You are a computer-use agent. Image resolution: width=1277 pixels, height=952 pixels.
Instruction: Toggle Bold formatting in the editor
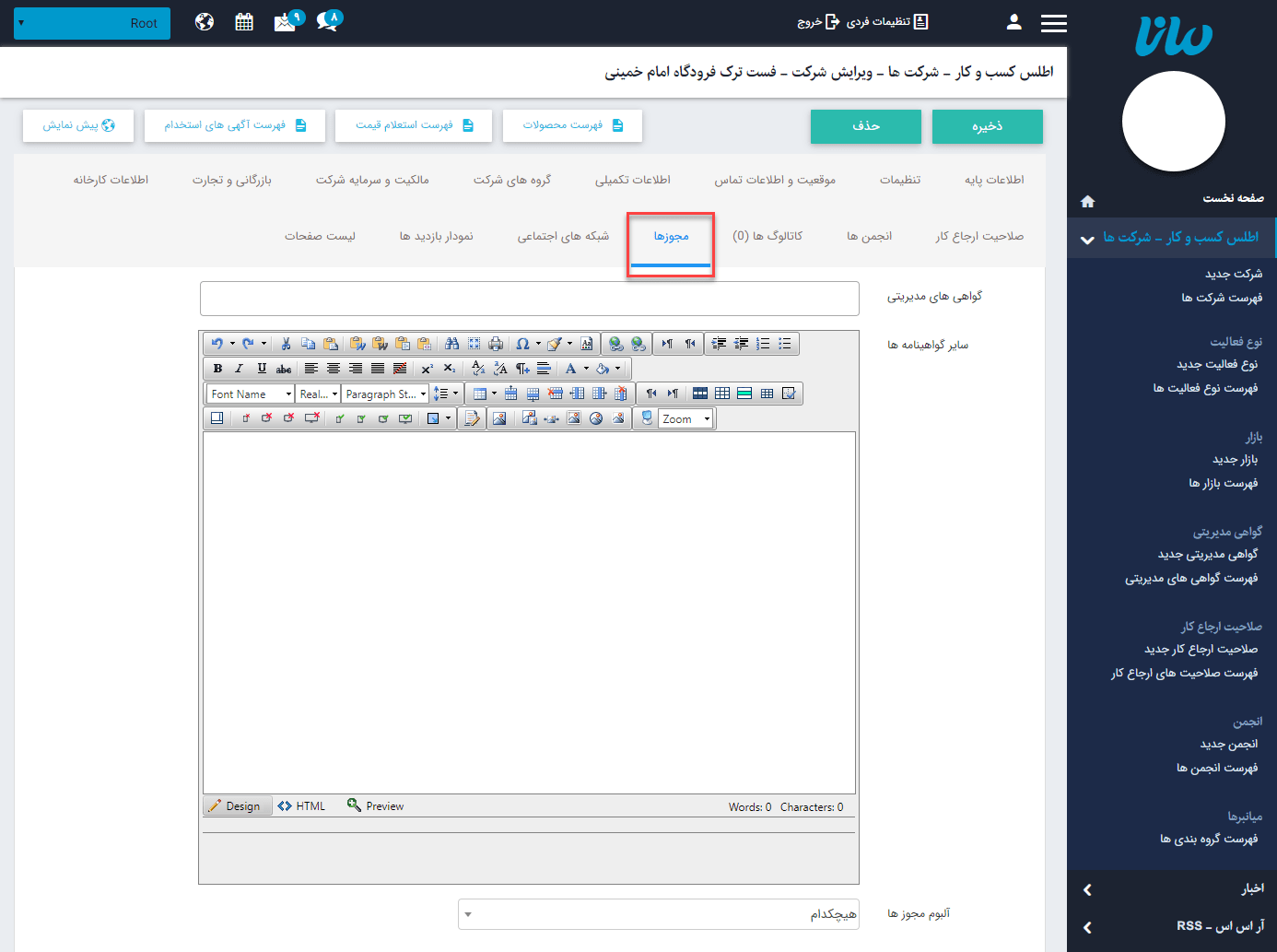coord(217,369)
